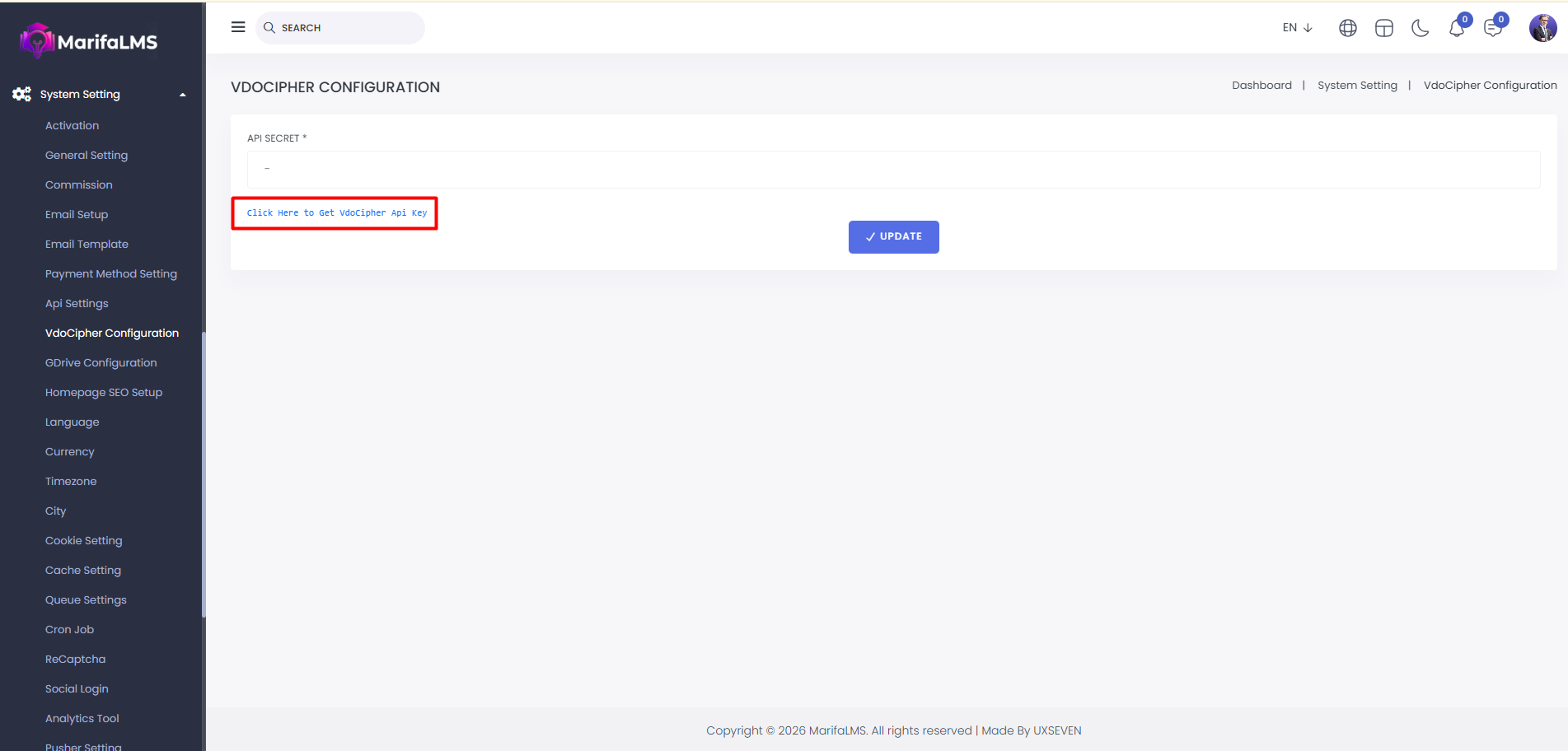This screenshot has width=1568, height=751.
Task: Open the EN language dropdown
Action: [1297, 28]
